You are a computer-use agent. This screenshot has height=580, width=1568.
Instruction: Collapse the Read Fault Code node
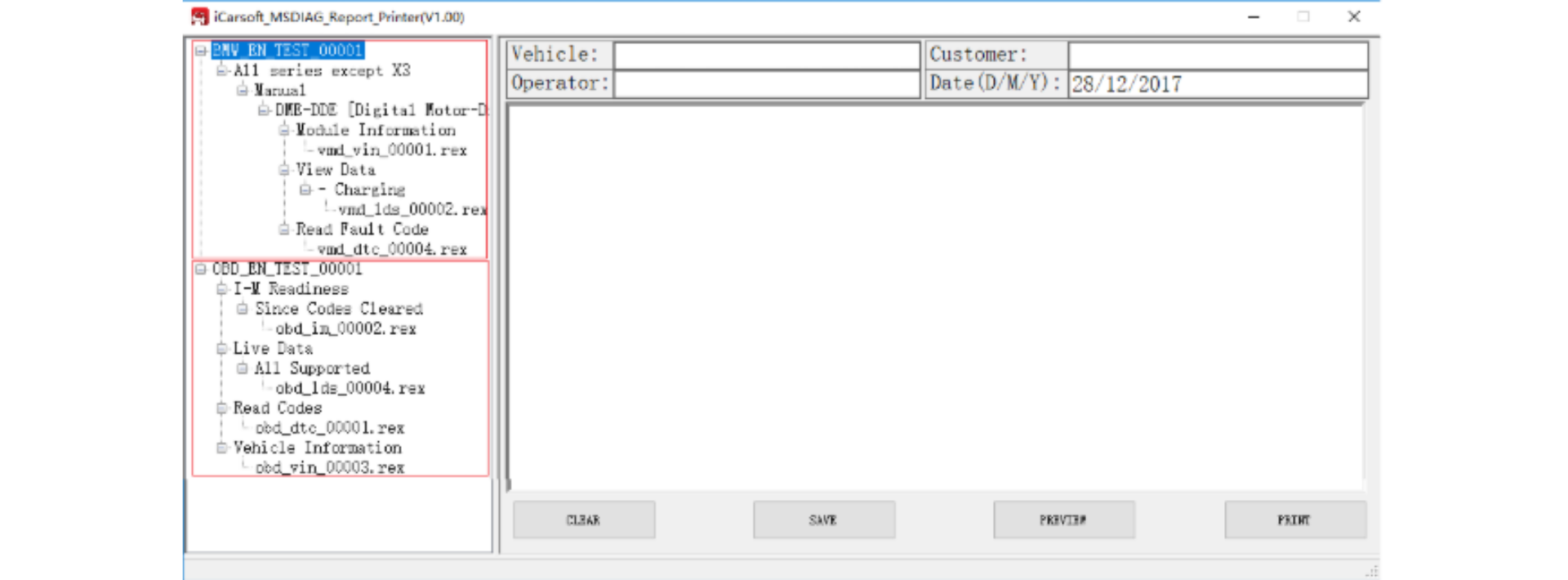[x=284, y=230]
